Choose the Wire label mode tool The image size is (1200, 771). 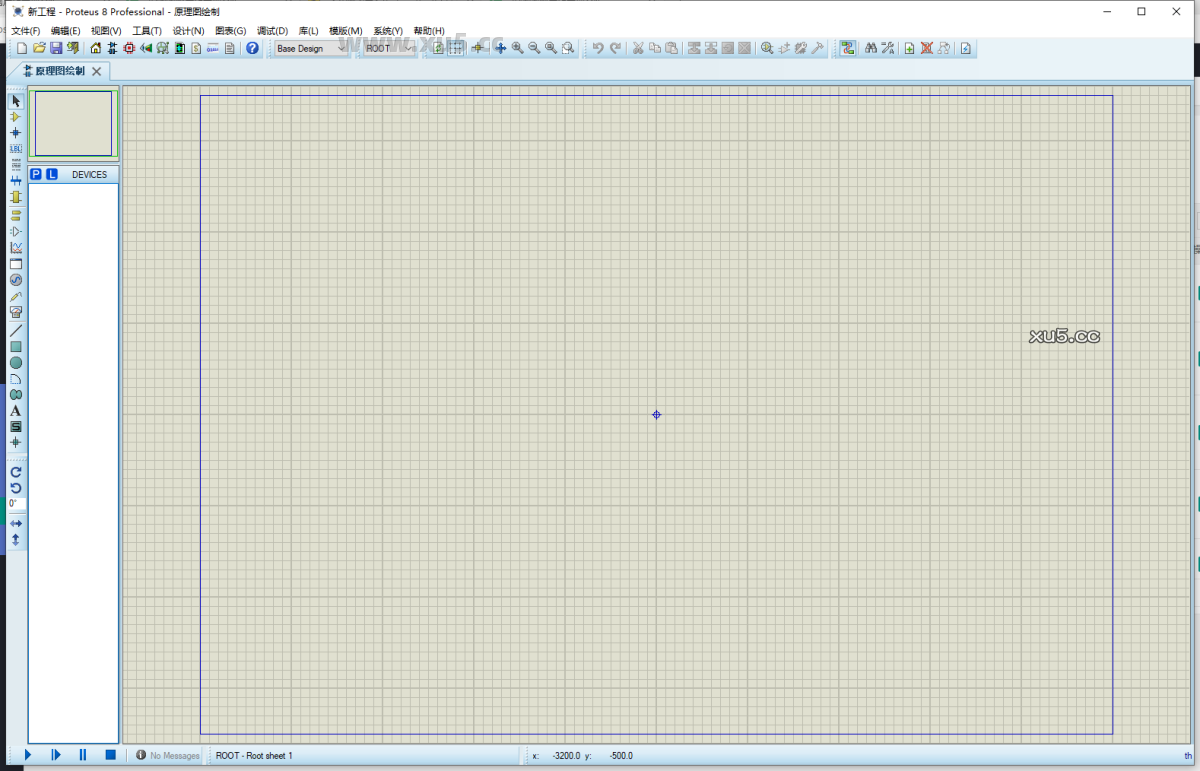(15, 149)
